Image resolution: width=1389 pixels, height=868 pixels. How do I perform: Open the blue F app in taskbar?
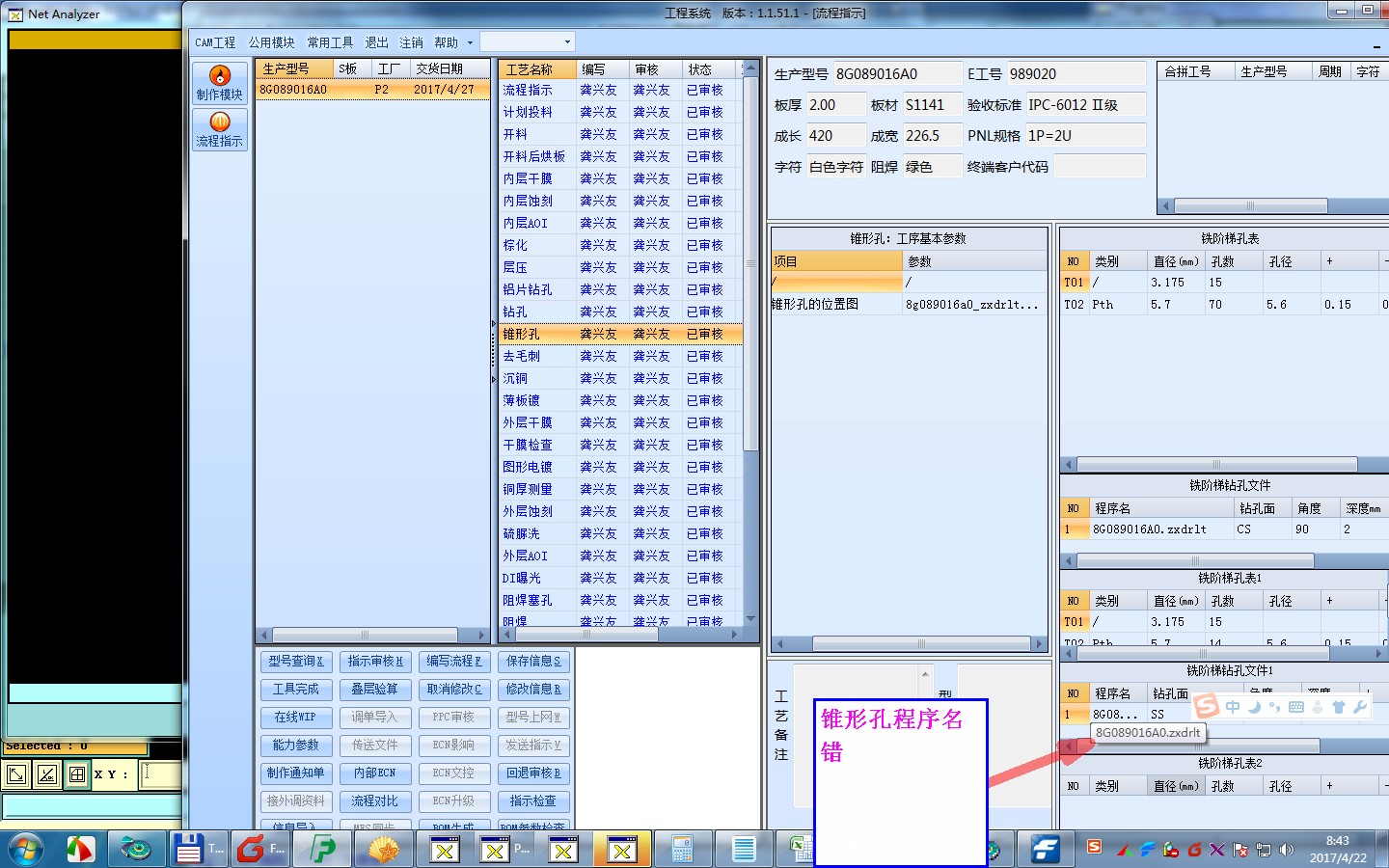1045,850
